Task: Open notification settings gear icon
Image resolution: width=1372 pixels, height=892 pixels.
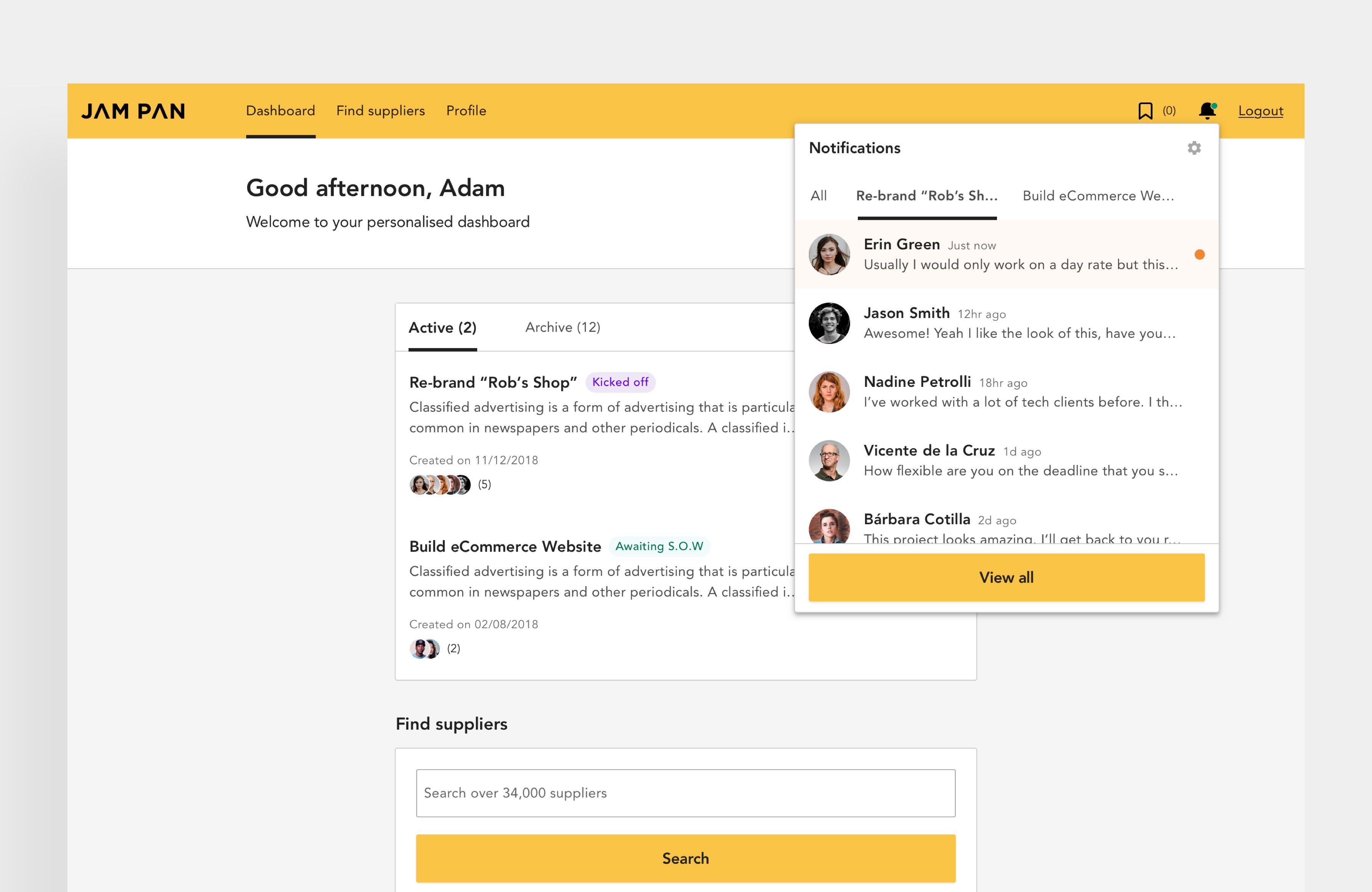Action: [x=1194, y=148]
